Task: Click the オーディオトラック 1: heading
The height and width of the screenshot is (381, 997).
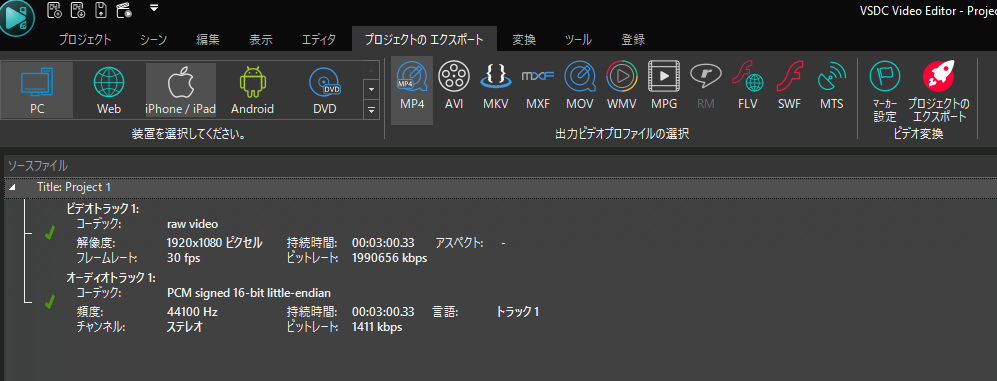Action: 111,278
